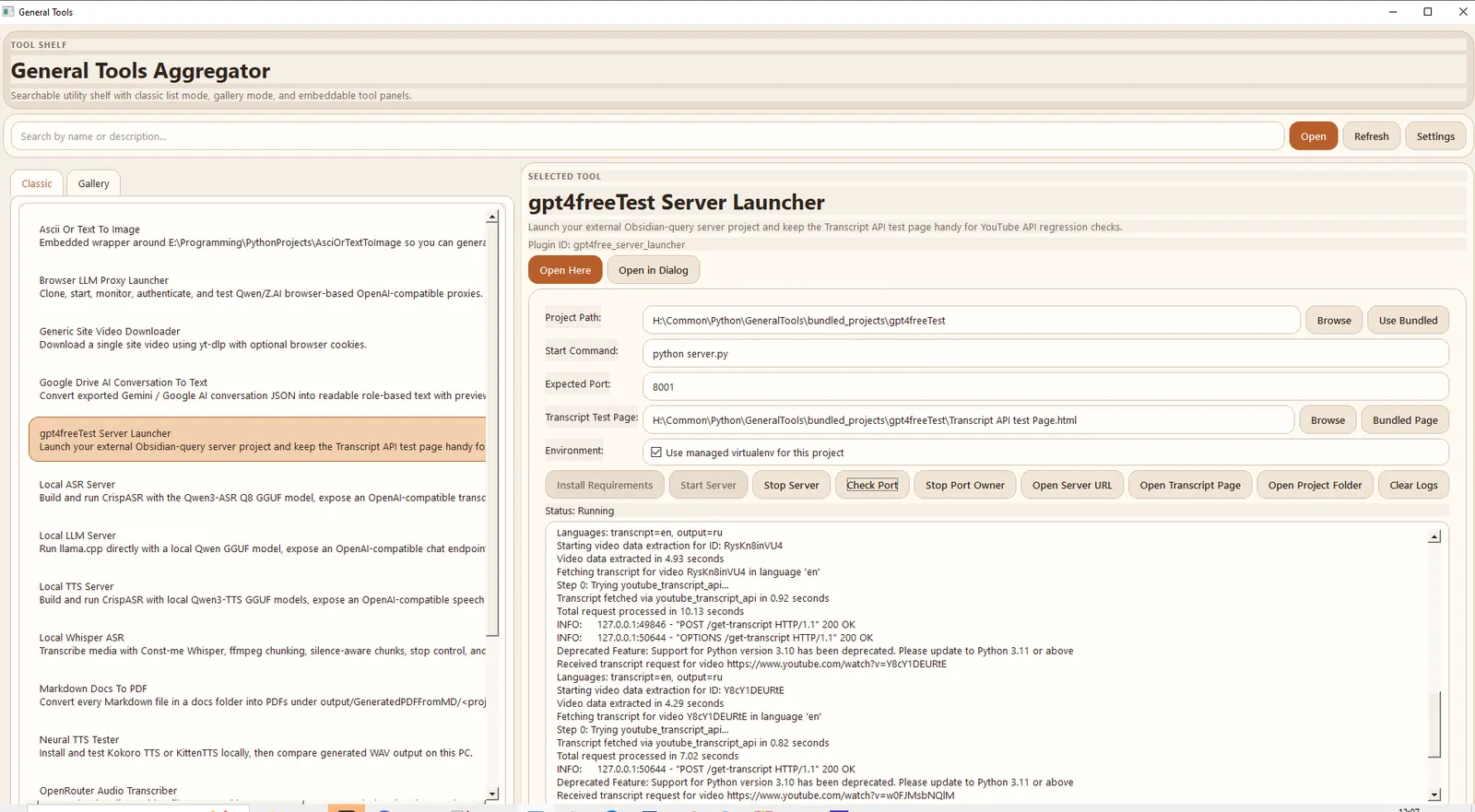Focus the 'Search by name or description' field
Viewport: 1475px width, 812px height.
pos(647,136)
